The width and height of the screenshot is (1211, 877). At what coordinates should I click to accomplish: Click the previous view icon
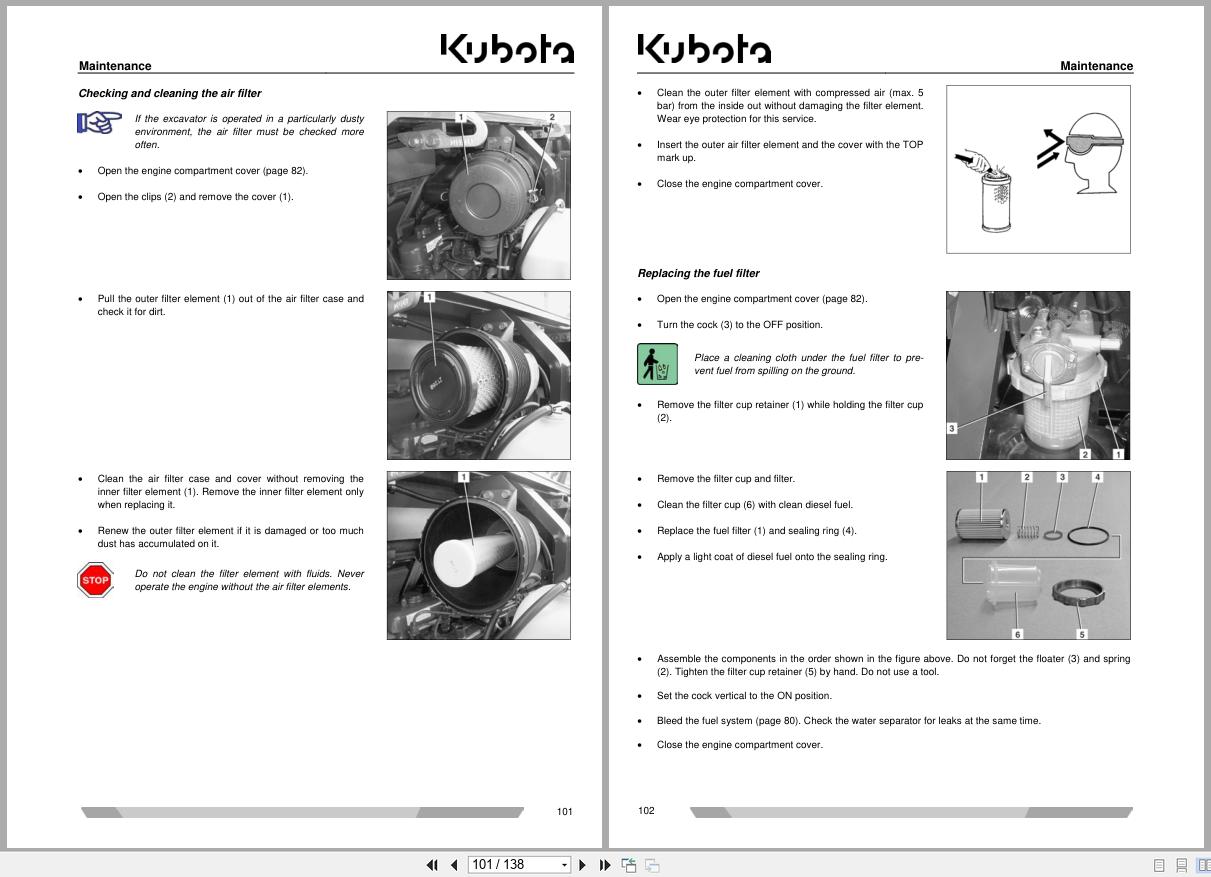(x=629, y=864)
